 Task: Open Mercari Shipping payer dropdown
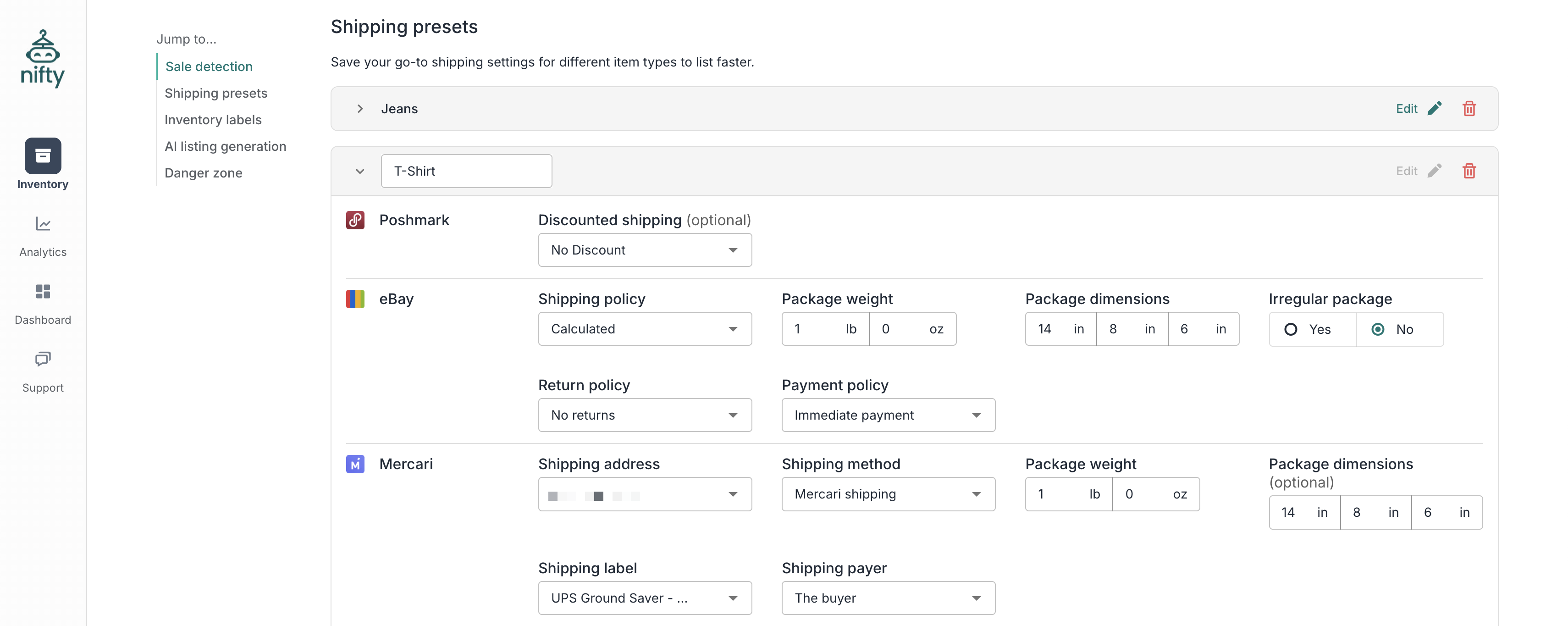point(888,598)
